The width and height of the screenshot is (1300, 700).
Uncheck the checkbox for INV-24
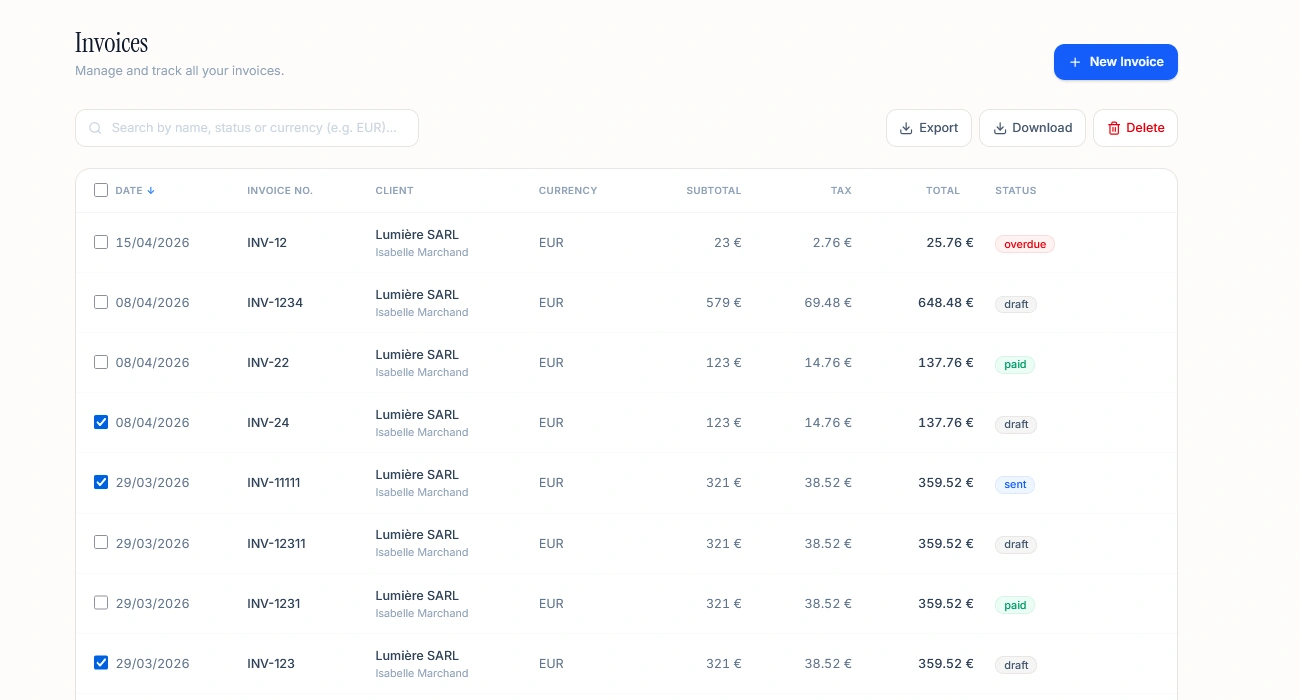101,422
